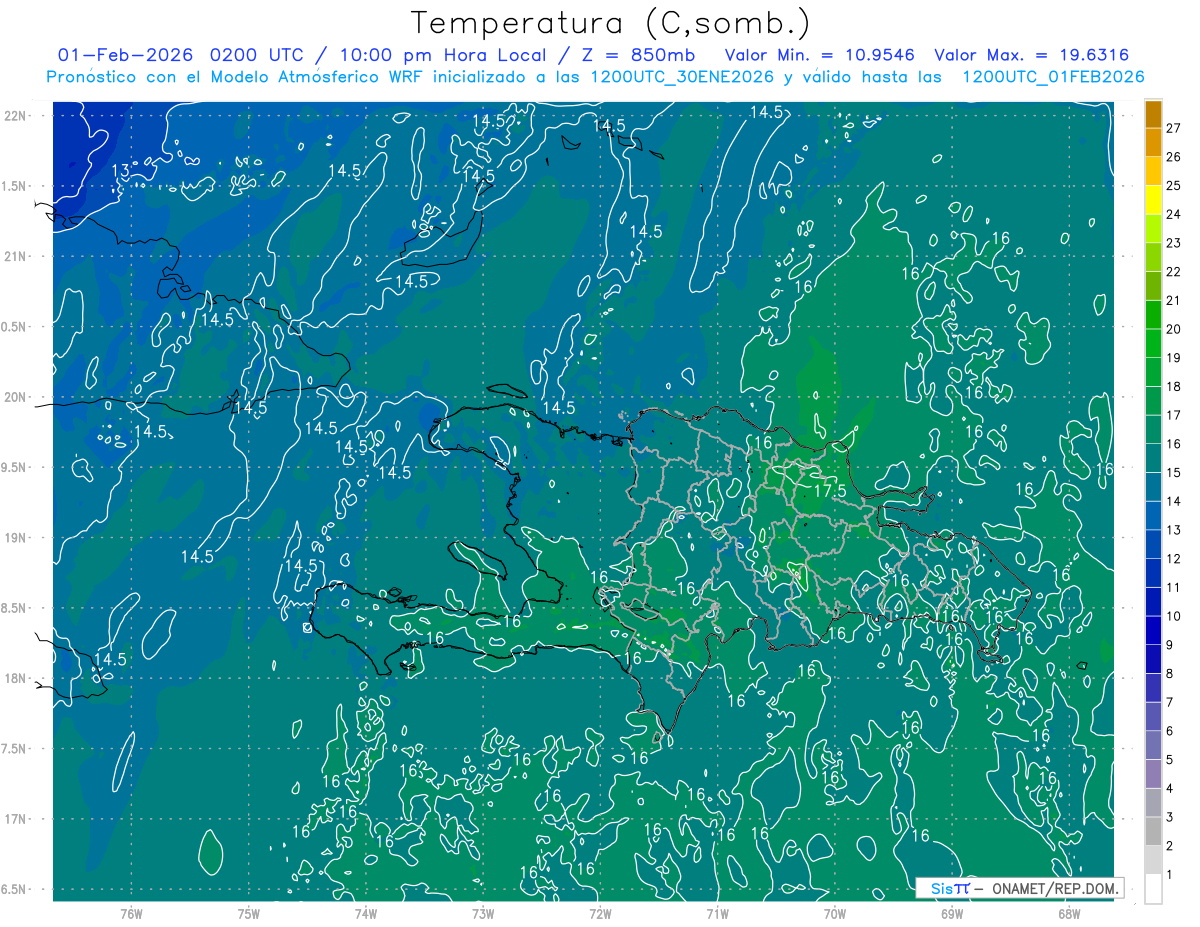Click the date text "01-Feb-2026 0200 UTC"
Viewport: 1200px width, 927px height.
click(x=182, y=55)
